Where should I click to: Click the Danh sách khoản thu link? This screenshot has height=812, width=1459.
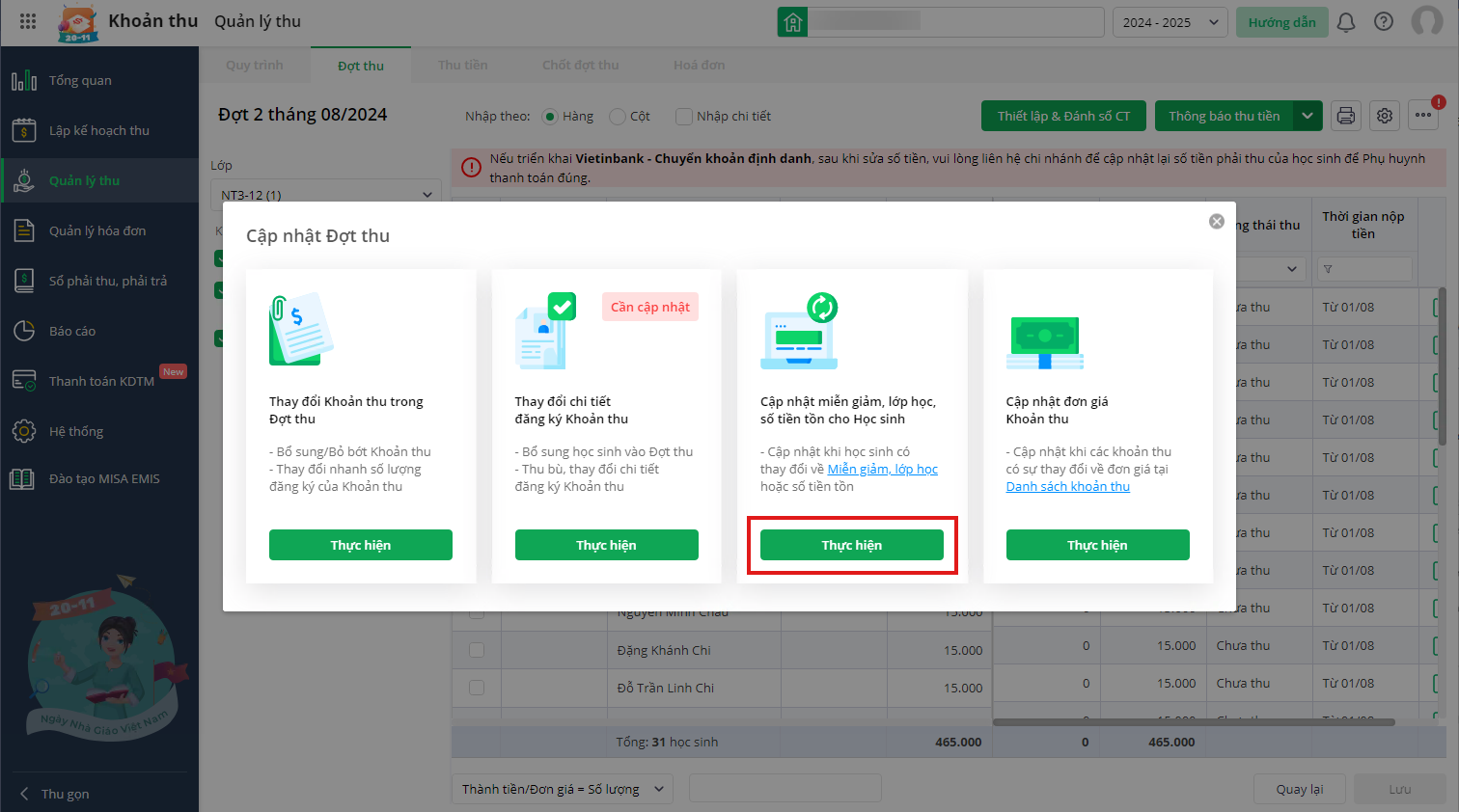pos(1067,486)
